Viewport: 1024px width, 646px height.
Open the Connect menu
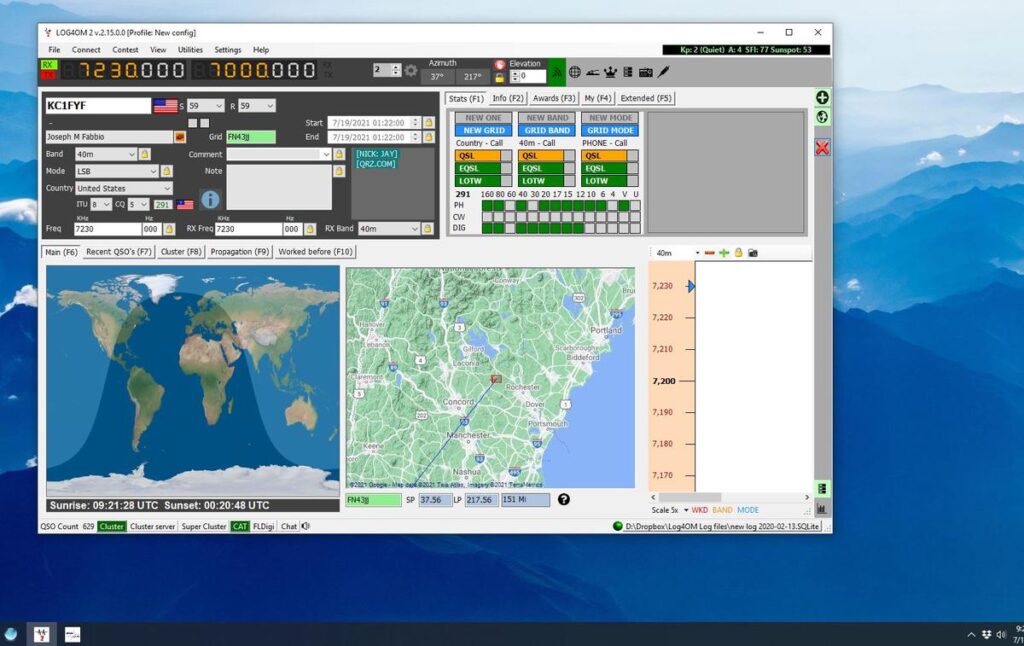[x=86, y=50]
